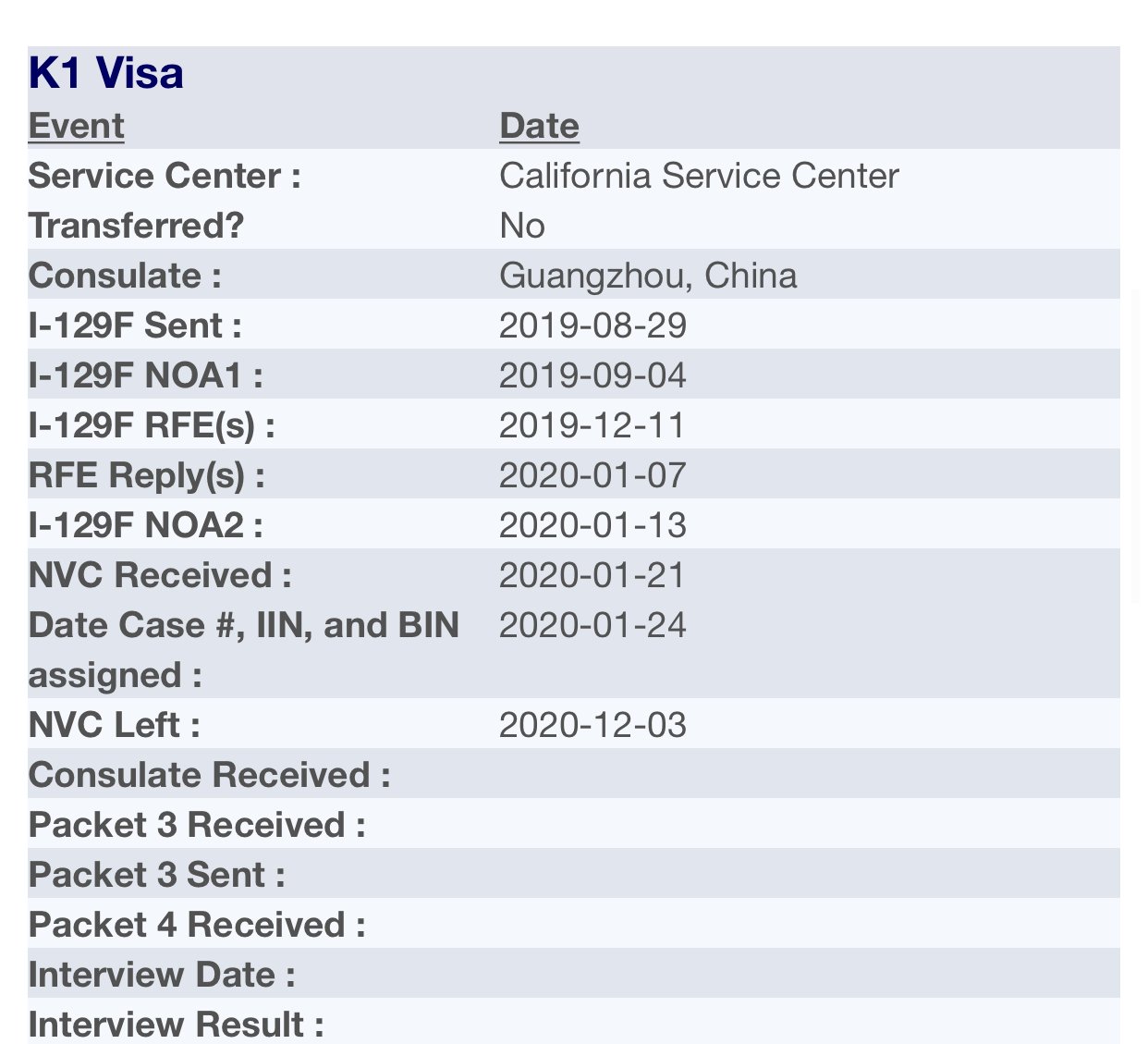The height and width of the screenshot is (1044, 1148).
Task: Click the Date column header
Action: [539, 126]
